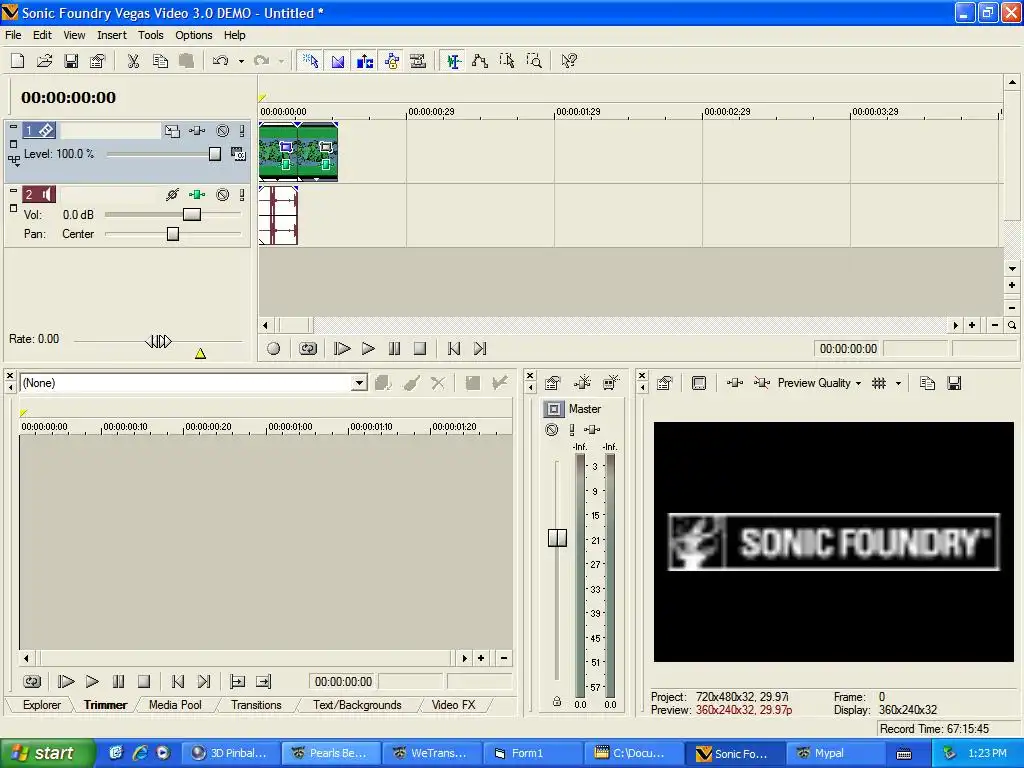Toggle Loop Playback in timeline transport
This screenshot has height=768, width=1024.
tap(308, 349)
